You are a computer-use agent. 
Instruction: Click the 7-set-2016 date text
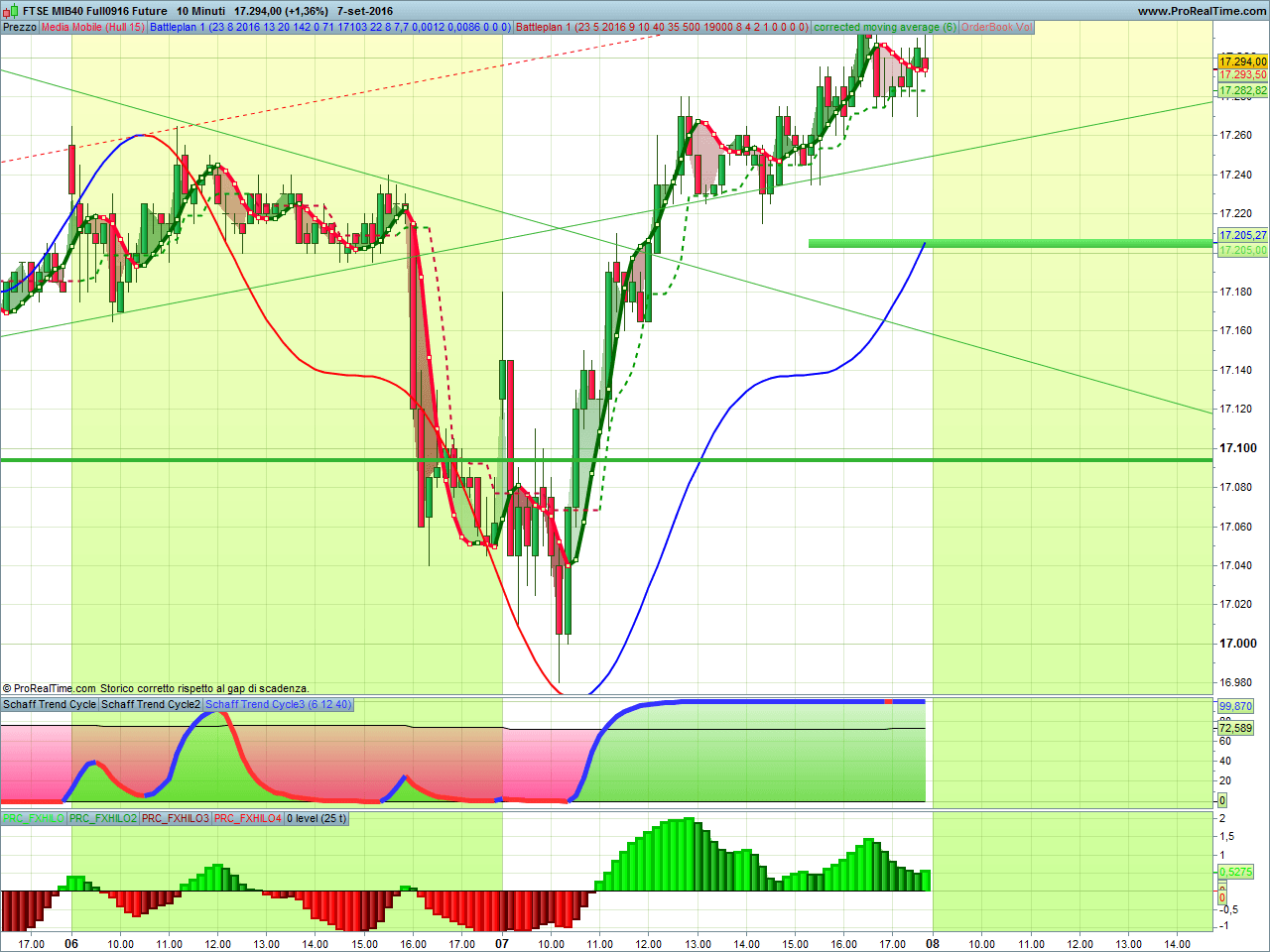click(365, 11)
